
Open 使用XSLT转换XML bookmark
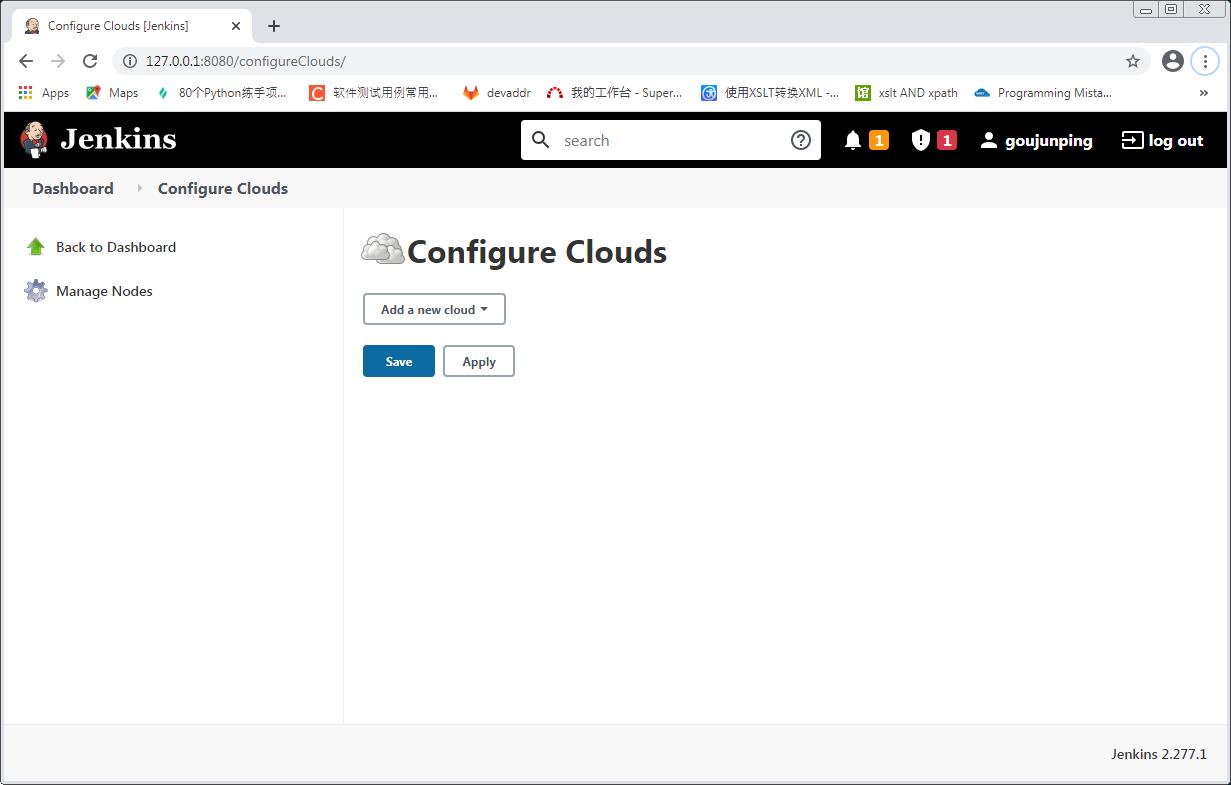click(770, 93)
